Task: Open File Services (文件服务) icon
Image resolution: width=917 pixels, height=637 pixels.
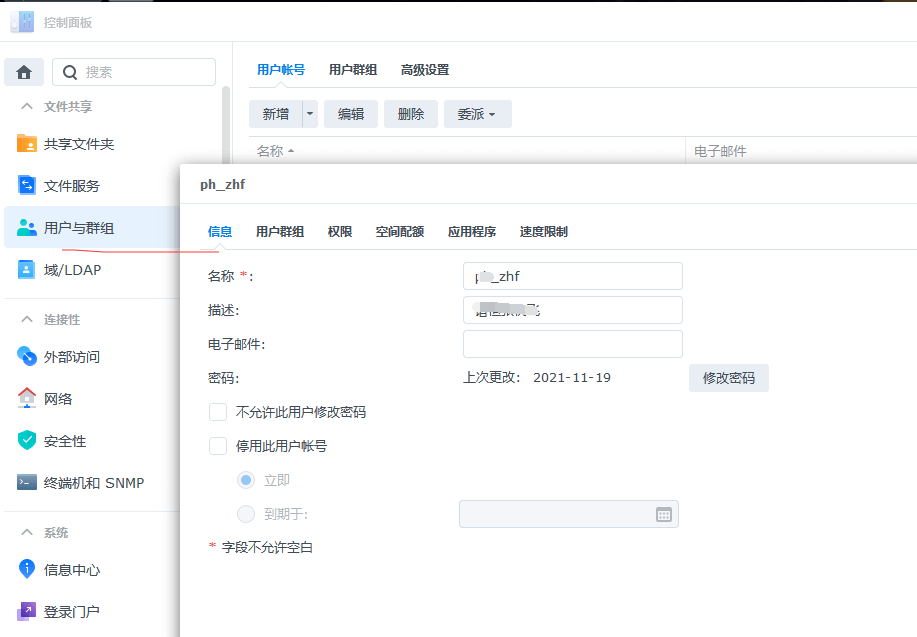Action: tap(27, 186)
